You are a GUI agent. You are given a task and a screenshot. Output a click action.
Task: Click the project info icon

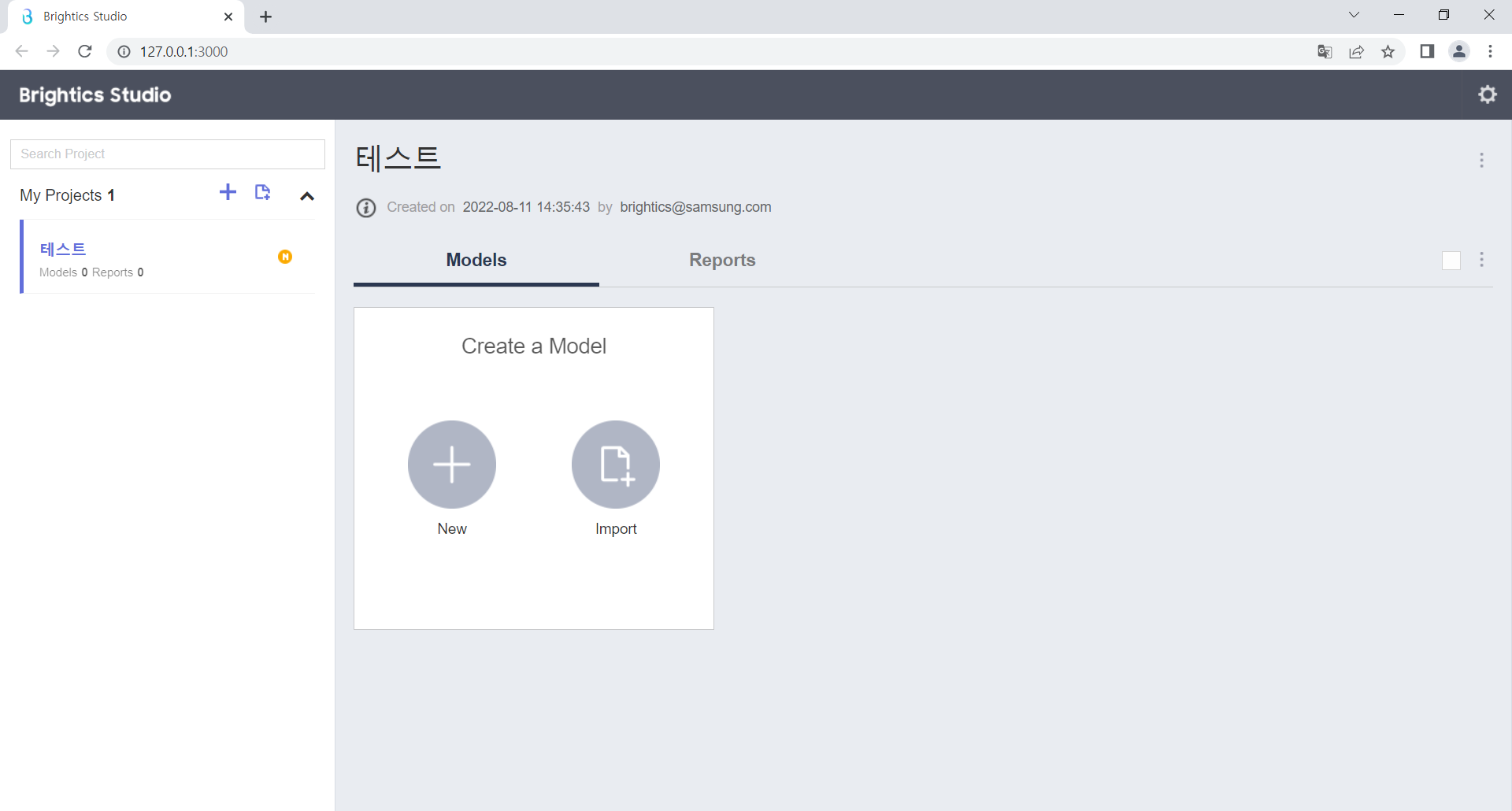366,208
